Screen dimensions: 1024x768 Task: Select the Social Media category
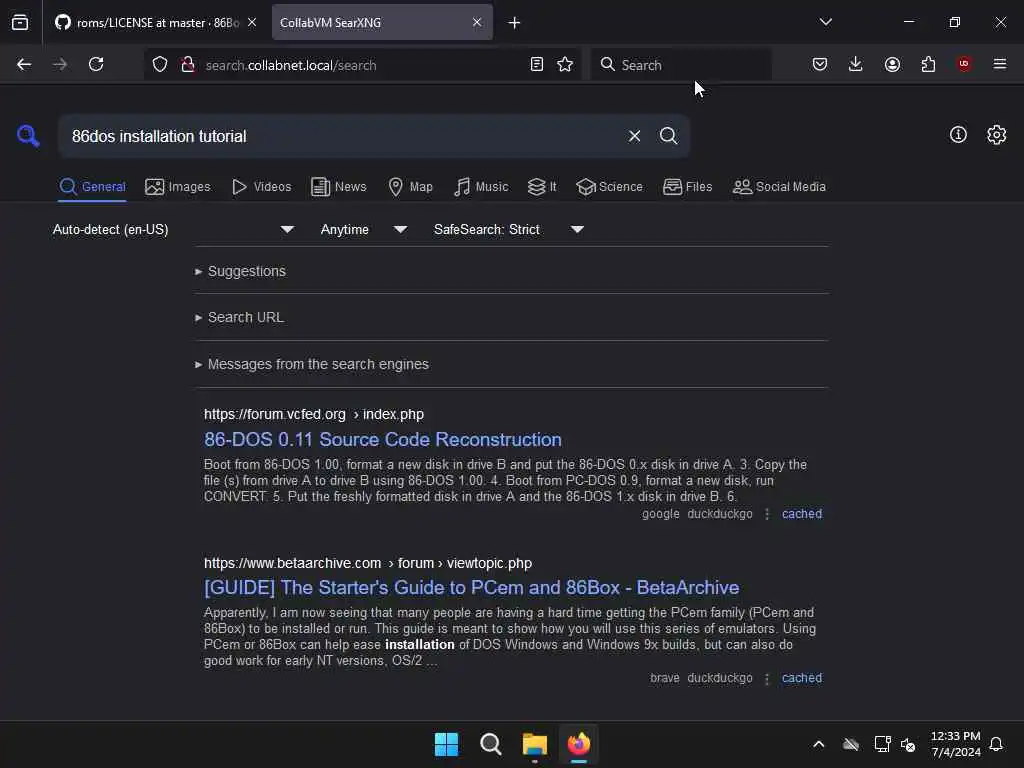tap(779, 187)
